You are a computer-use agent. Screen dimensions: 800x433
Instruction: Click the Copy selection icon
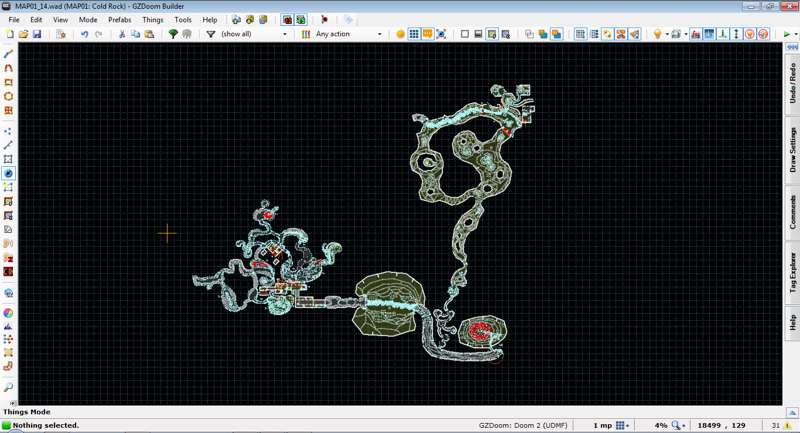[135, 34]
